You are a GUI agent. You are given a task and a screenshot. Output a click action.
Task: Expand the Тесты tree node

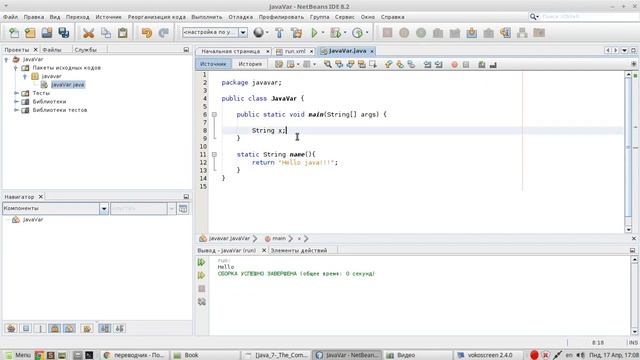click(x=16, y=93)
